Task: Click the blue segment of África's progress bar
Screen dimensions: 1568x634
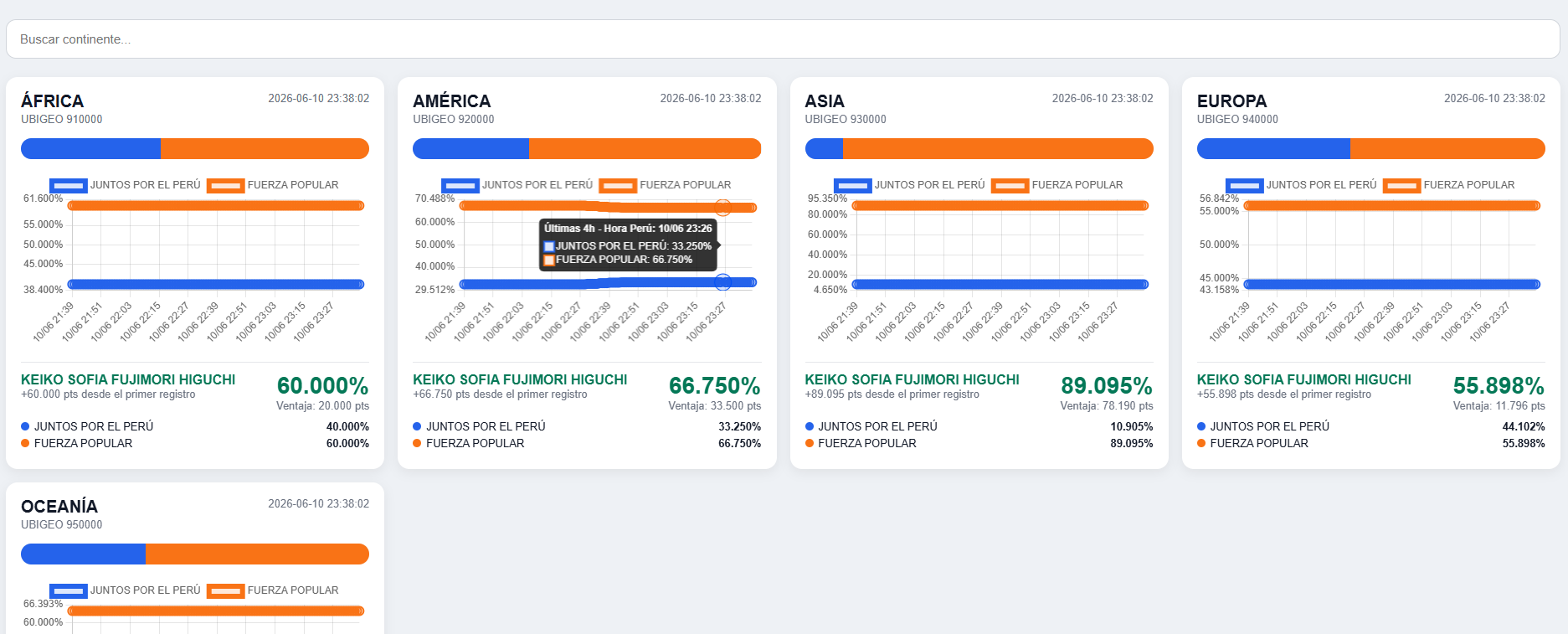Action: pyautogui.click(x=90, y=148)
